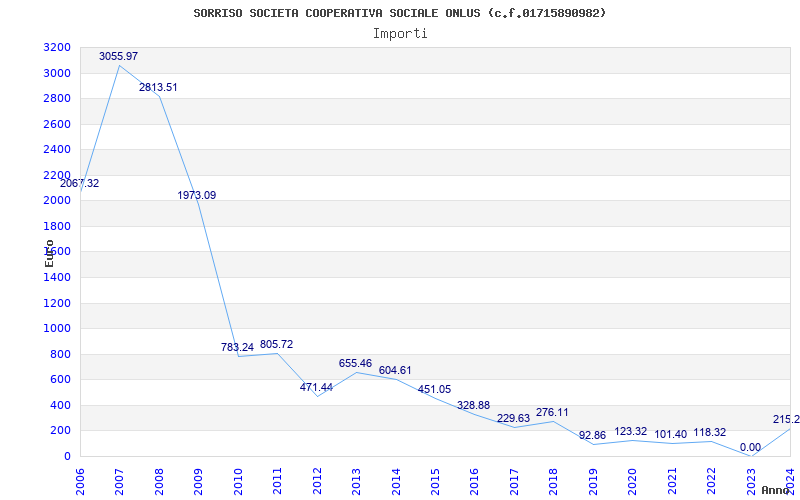Click the 1973.09 data label
This screenshot has height=500, width=800.
[x=197, y=195]
